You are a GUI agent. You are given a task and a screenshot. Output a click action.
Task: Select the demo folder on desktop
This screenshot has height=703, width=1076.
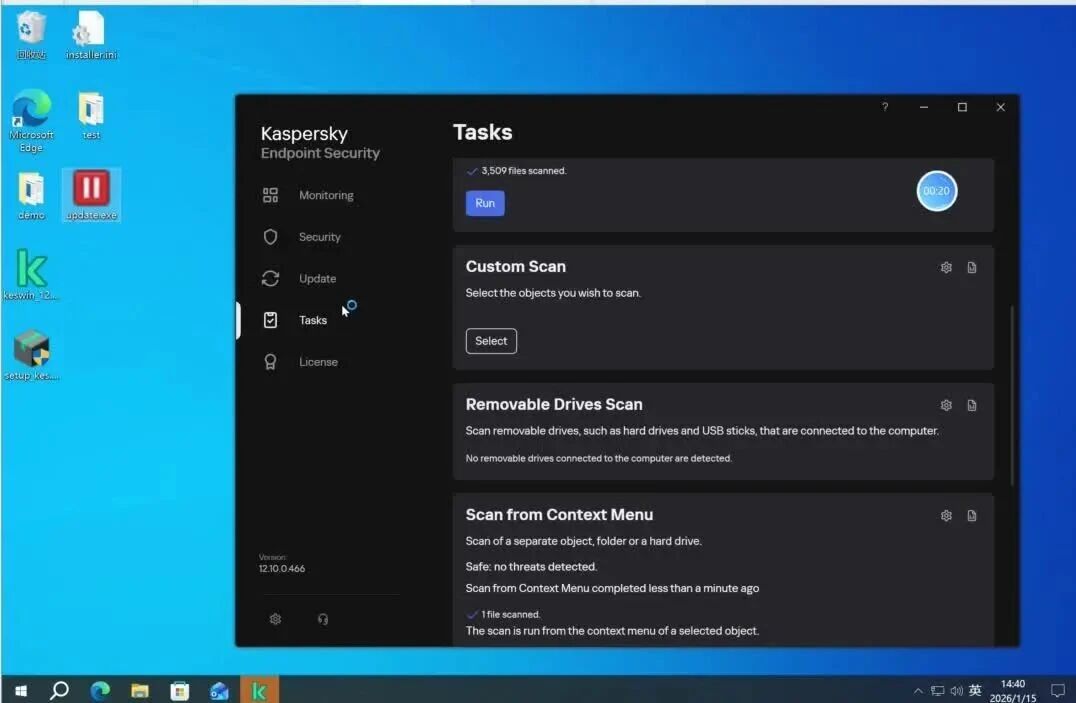[31, 196]
